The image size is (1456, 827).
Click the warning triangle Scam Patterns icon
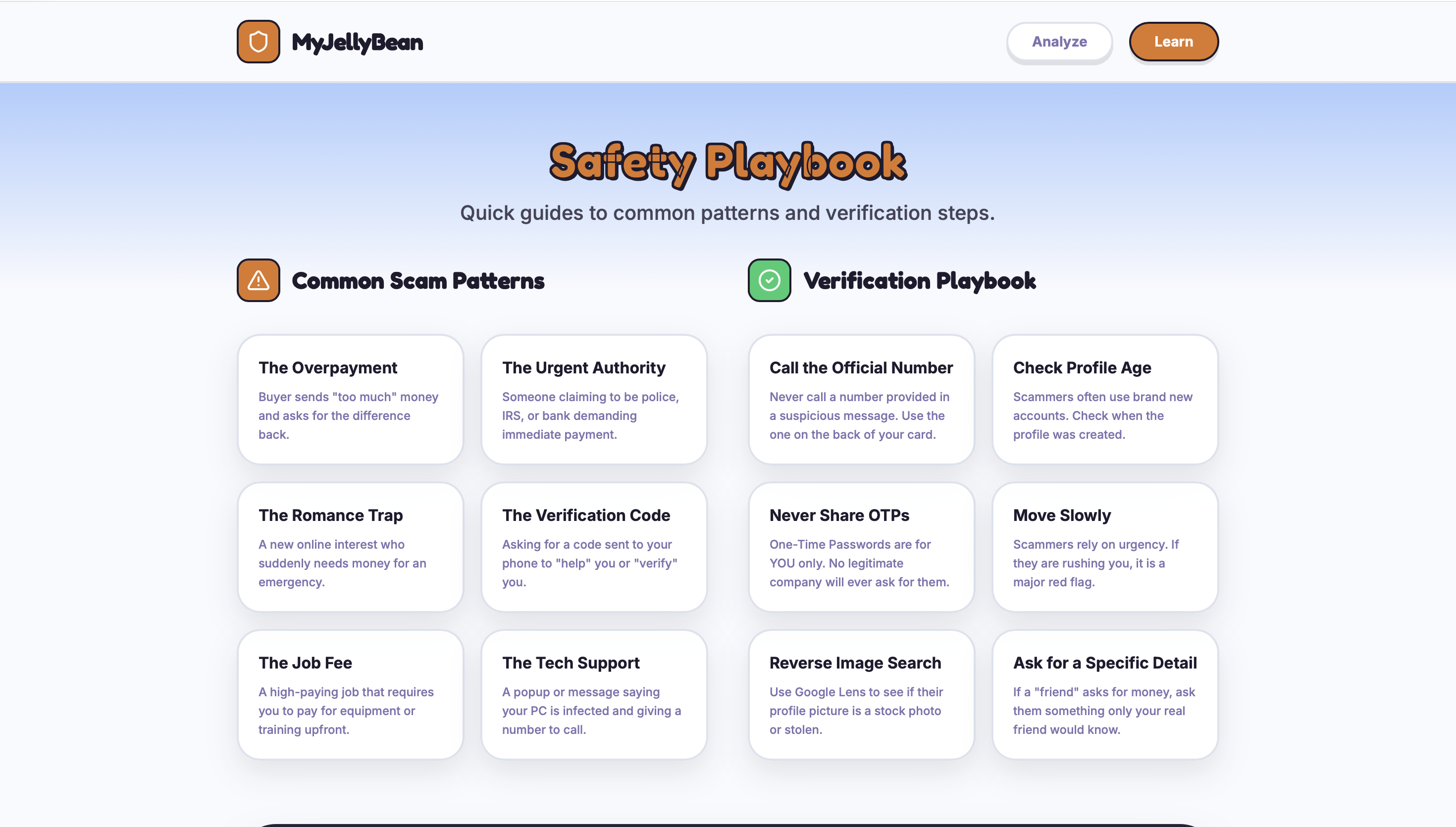coord(258,280)
